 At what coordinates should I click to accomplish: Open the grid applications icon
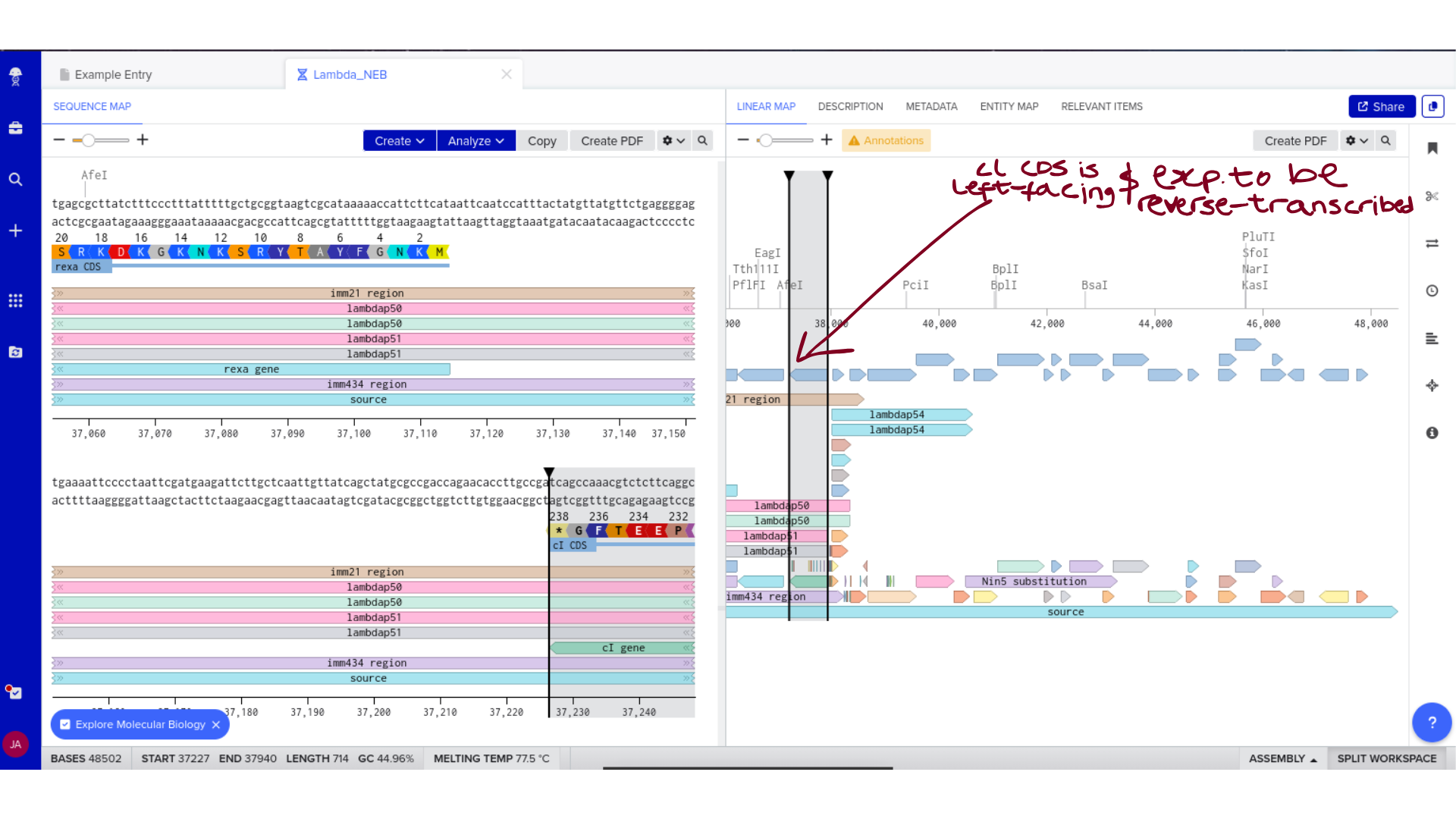[15, 301]
